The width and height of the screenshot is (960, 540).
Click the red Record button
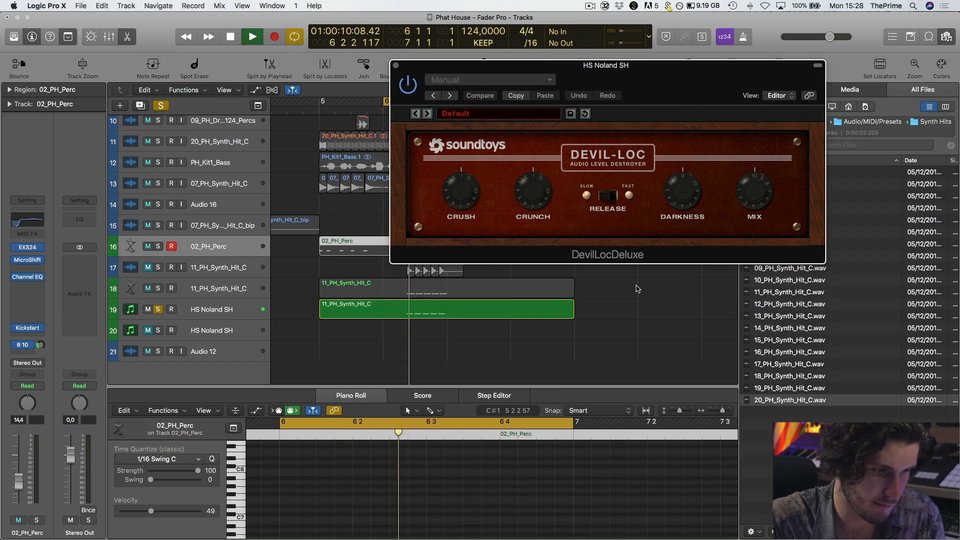(x=274, y=37)
